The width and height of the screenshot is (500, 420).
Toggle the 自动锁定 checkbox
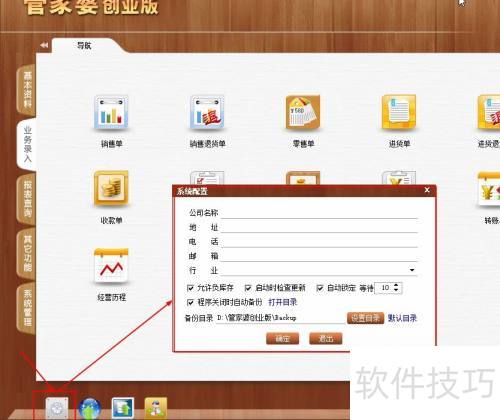pyautogui.click(x=320, y=288)
